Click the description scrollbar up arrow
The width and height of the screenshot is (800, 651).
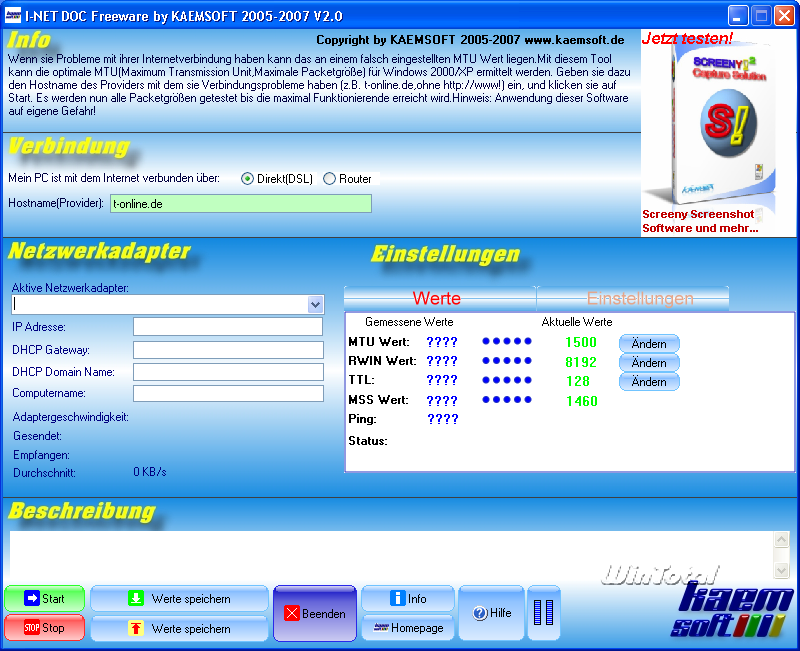(x=781, y=540)
